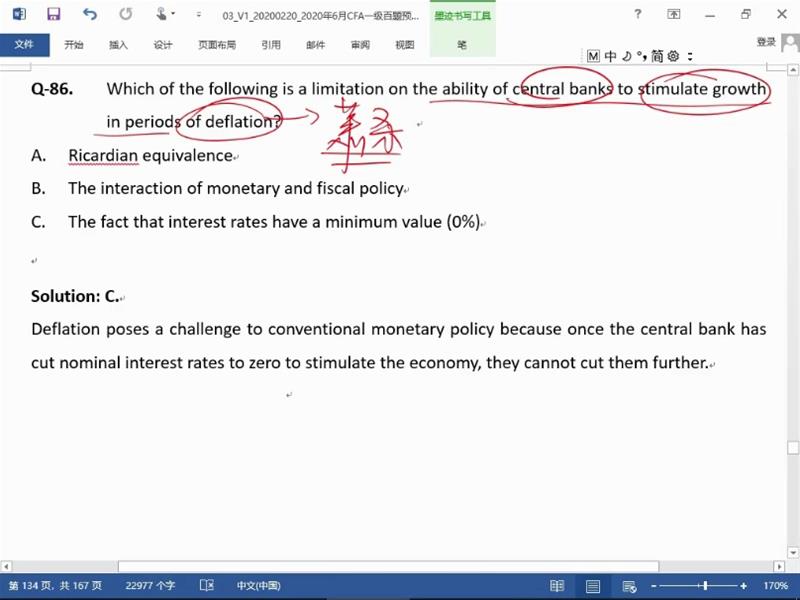Click the Word application icon in title bar

(18, 14)
